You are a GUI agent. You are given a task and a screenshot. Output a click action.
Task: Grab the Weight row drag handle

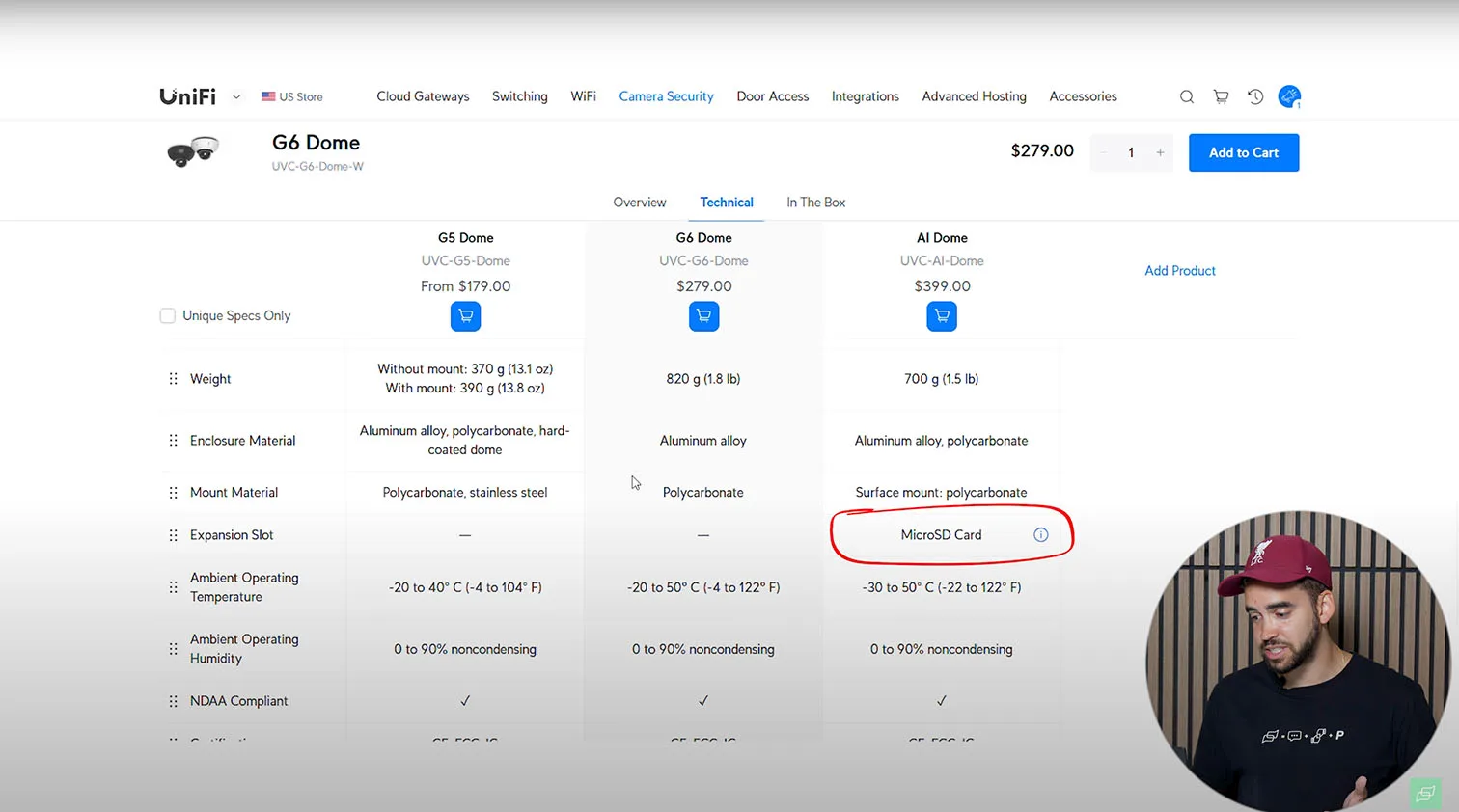click(174, 379)
